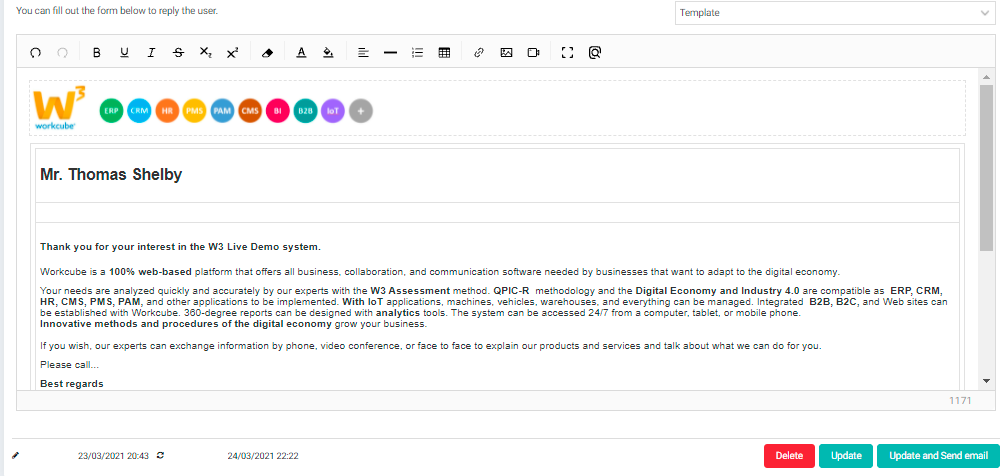Image resolution: width=1006 pixels, height=476 pixels.
Task: Click the orange HR circle icon
Action: click(167, 111)
